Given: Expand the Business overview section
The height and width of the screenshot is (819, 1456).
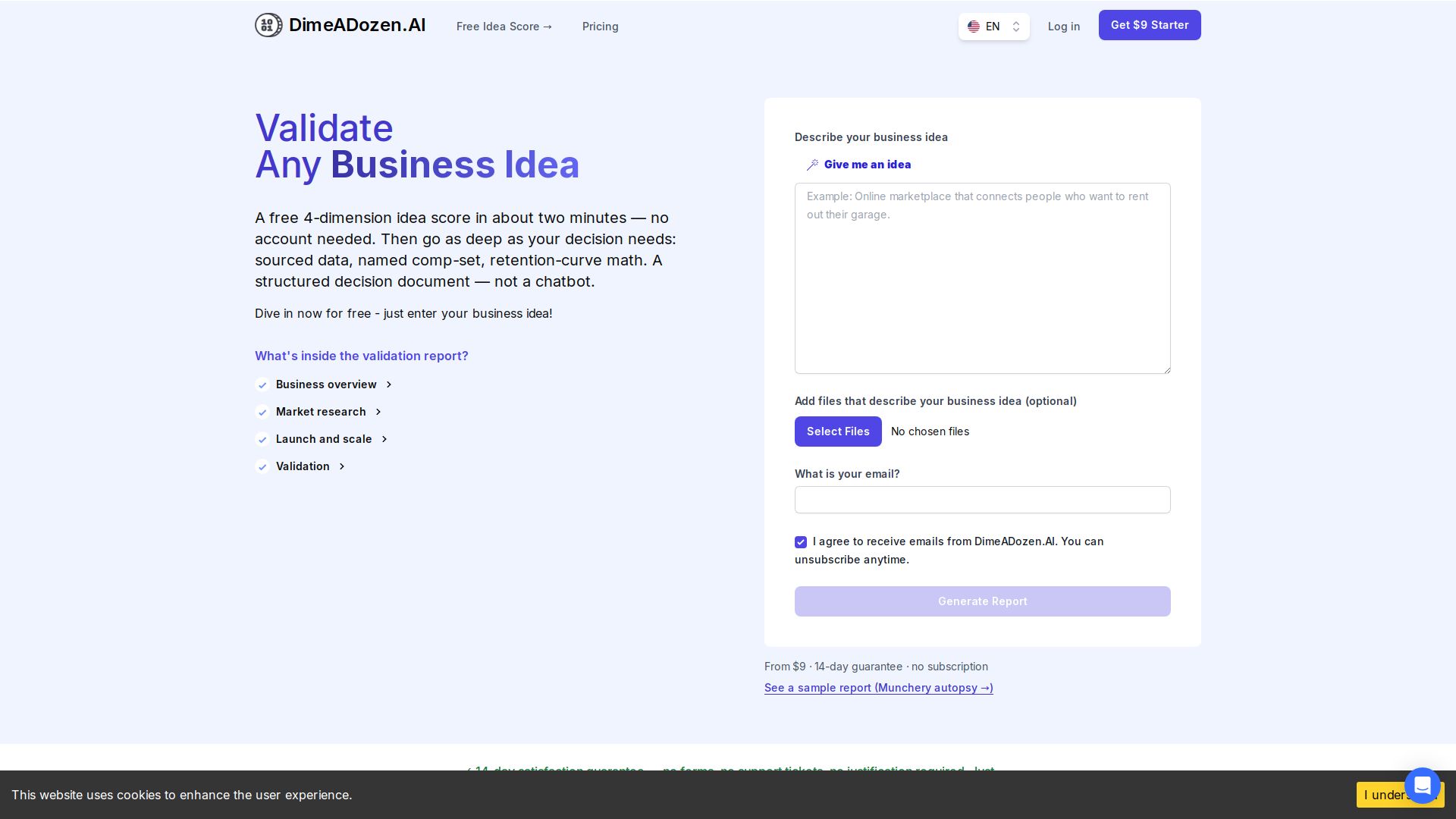Looking at the screenshot, I should (x=334, y=384).
